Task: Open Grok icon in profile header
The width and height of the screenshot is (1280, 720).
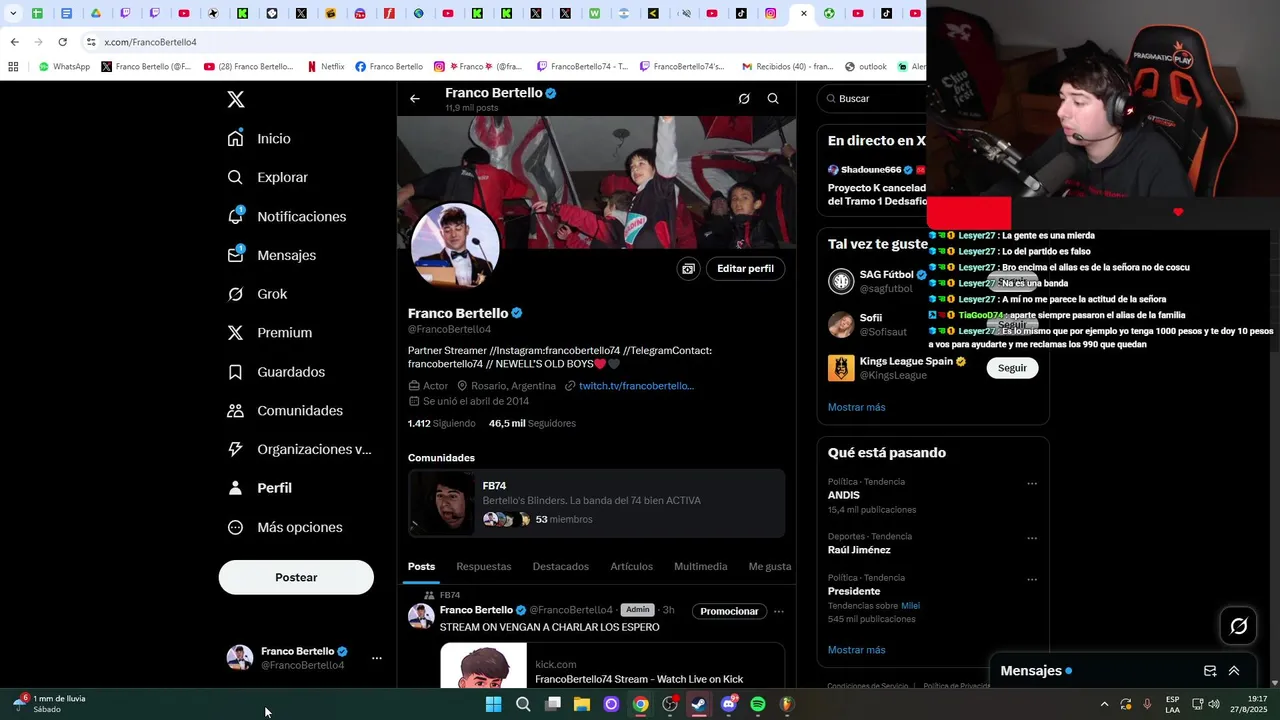Action: coord(744,99)
